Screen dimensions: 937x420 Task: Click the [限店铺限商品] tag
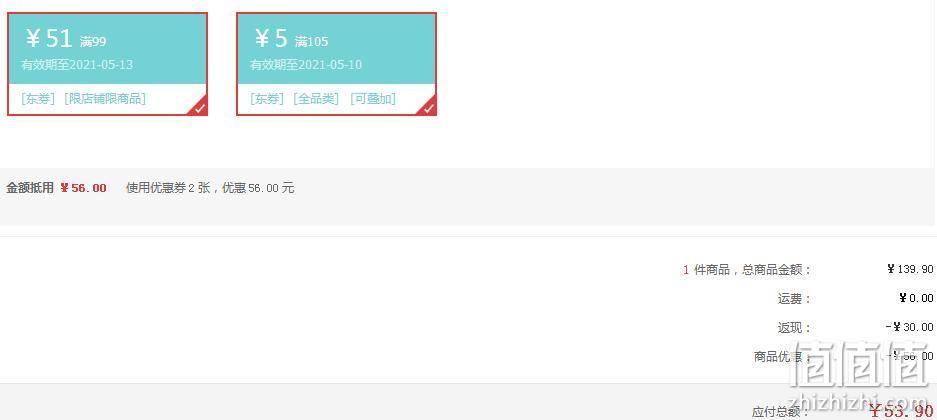(x=105, y=99)
